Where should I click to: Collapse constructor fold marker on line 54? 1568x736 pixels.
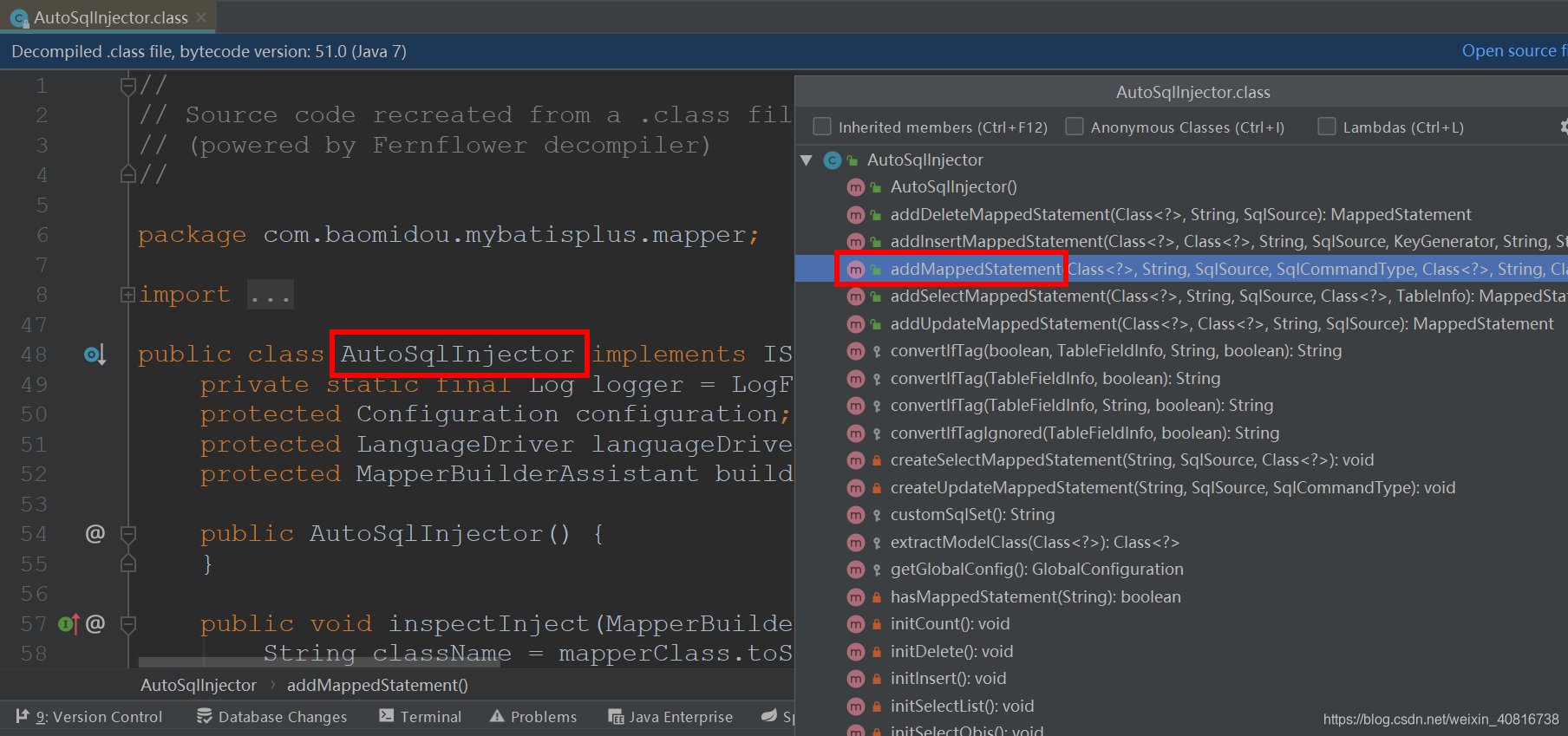pyautogui.click(x=127, y=533)
